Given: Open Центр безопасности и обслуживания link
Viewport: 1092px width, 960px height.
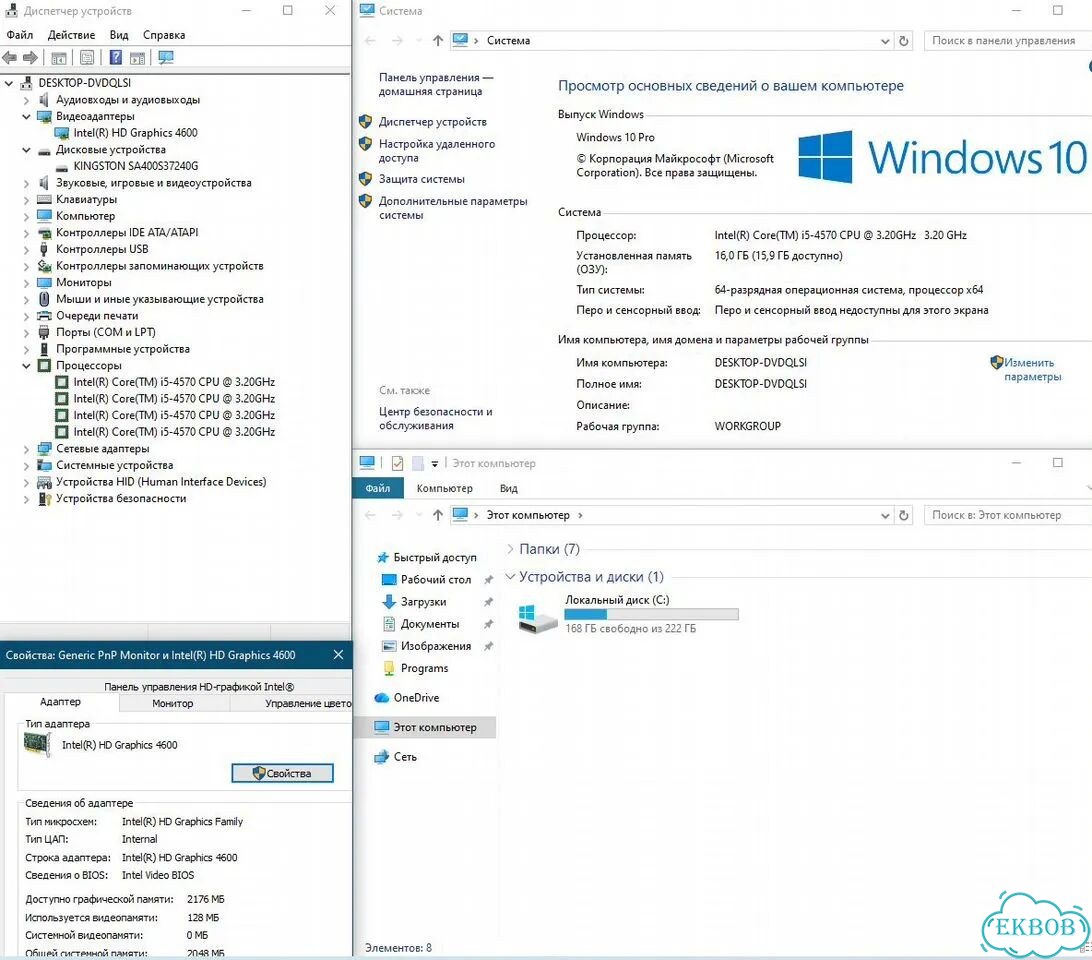Looking at the screenshot, I should [x=435, y=419].
